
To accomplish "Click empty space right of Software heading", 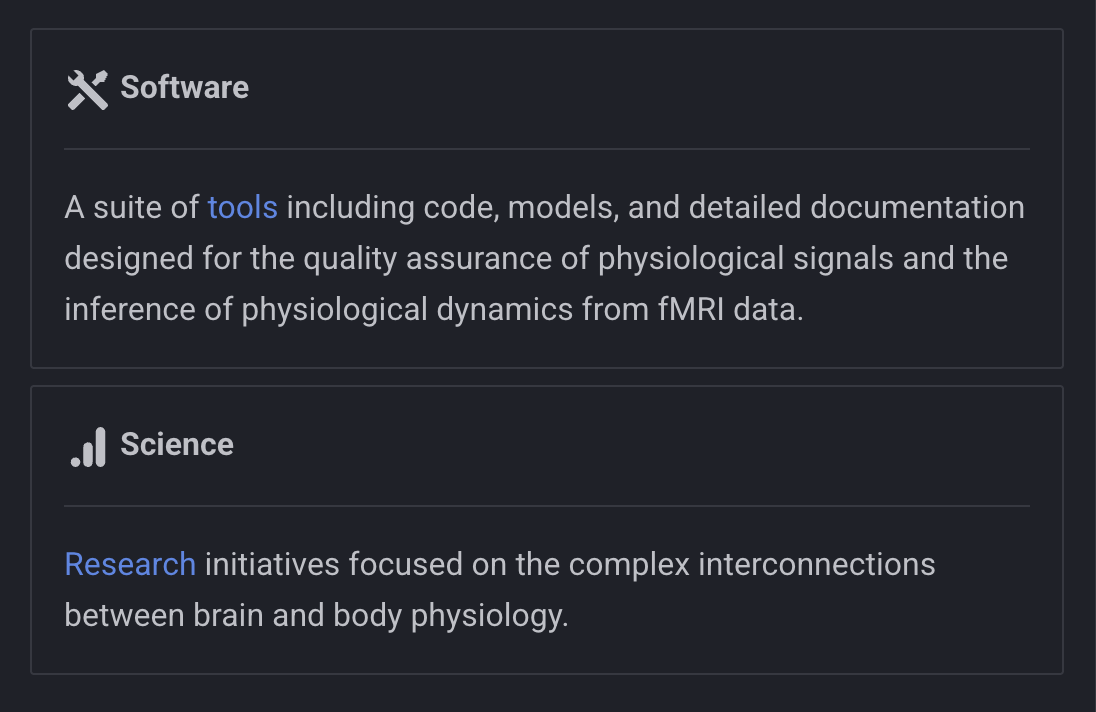I will tap(640, 88).
